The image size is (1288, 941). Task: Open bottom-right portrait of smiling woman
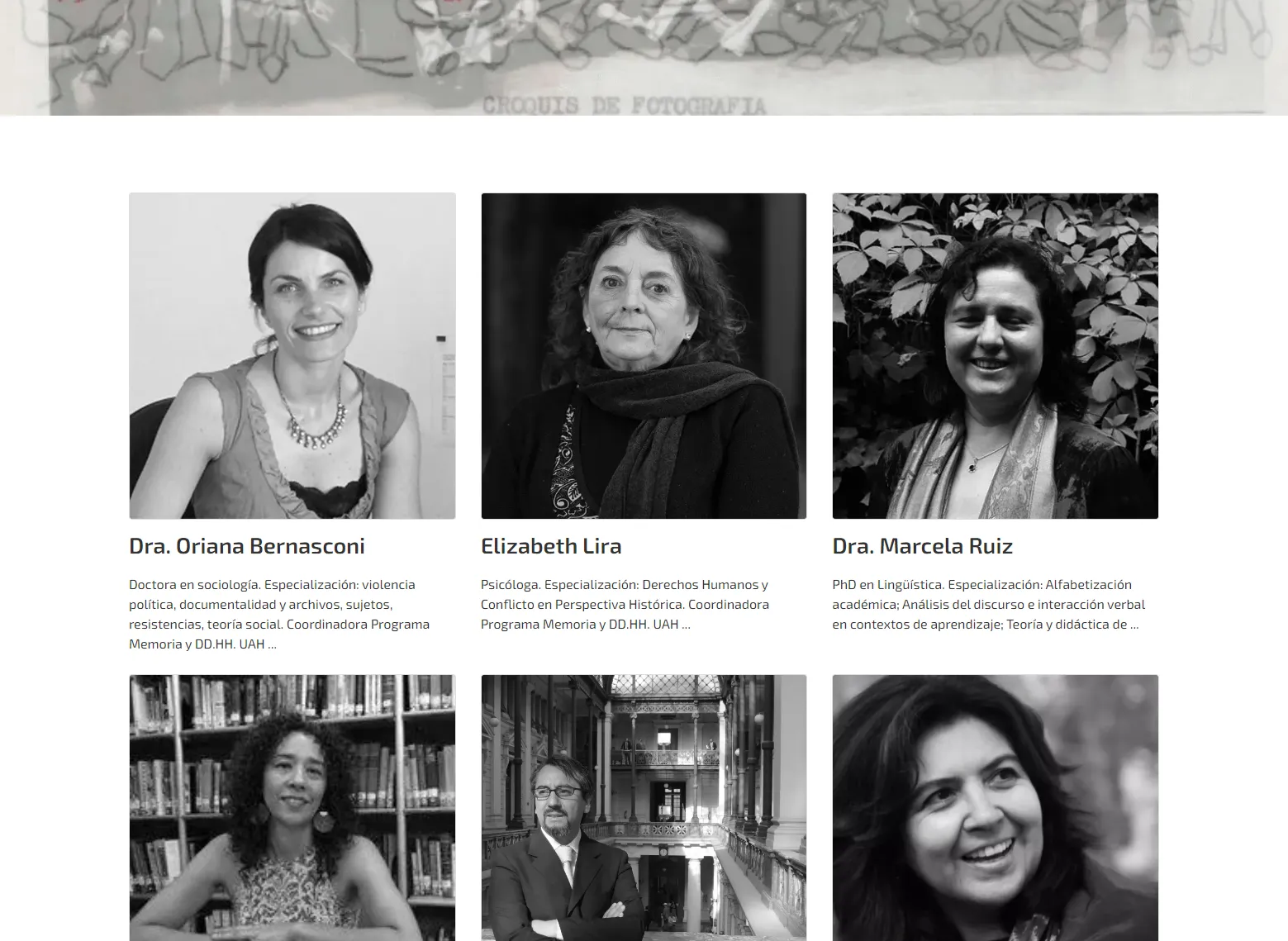996,808
